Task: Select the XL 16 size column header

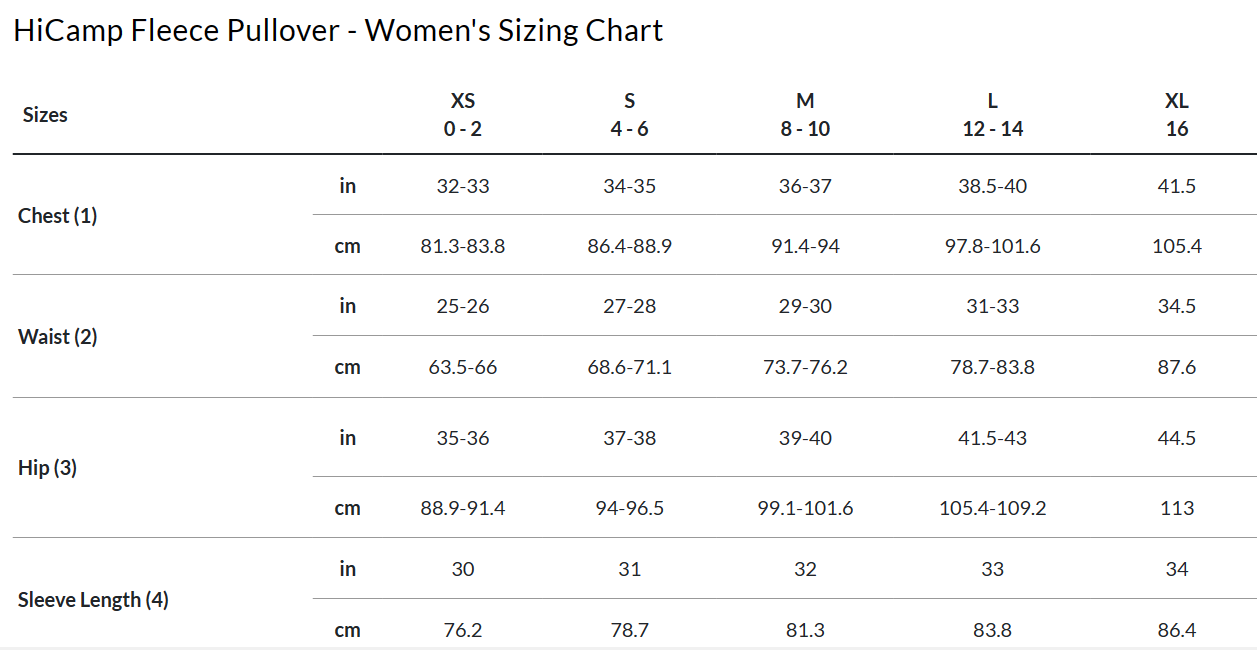Action: (x=1177, y=115)
